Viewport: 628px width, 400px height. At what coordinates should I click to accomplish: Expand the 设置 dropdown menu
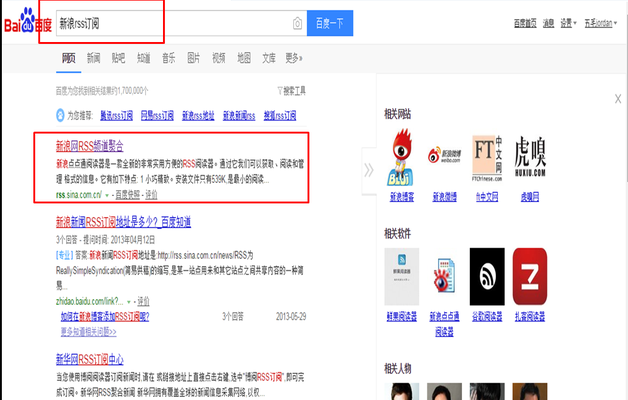tap(568, 23)
